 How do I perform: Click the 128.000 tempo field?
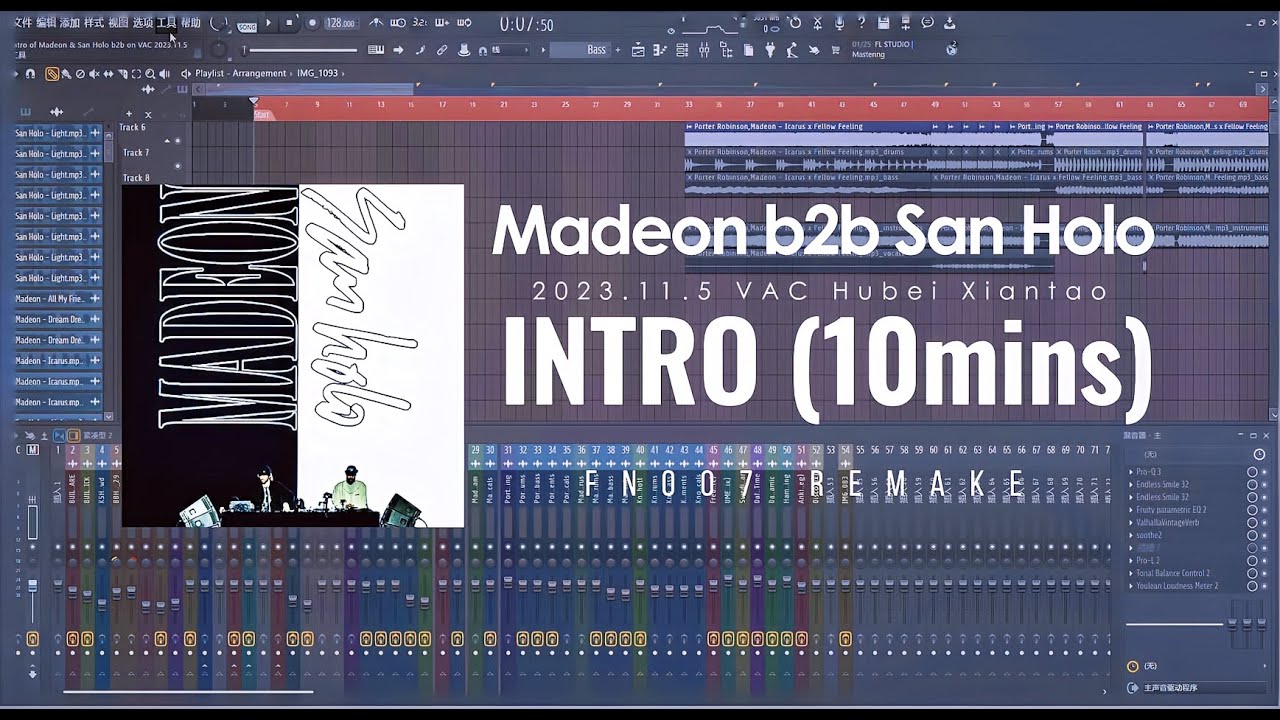click(341, 22)
